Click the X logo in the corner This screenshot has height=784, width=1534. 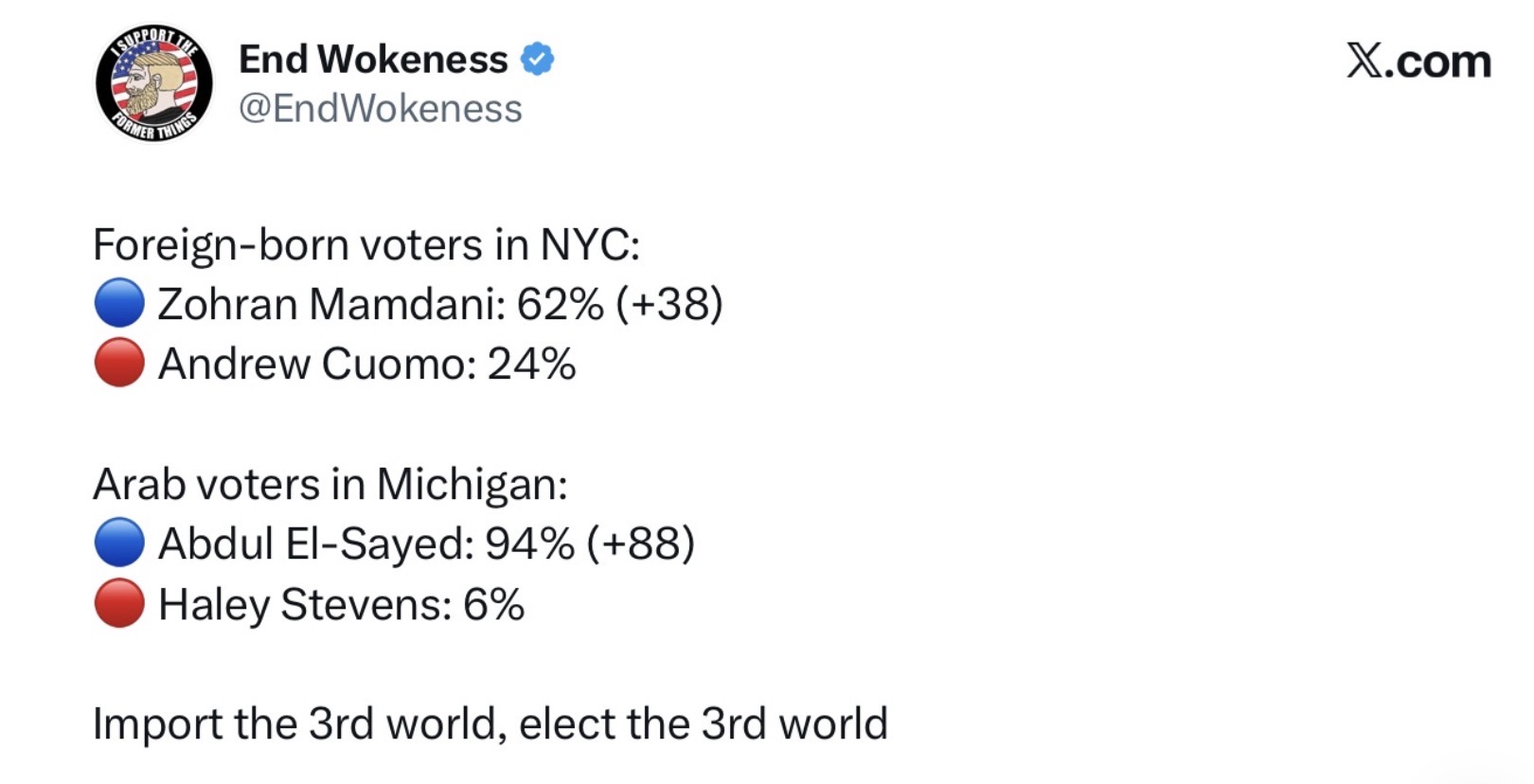pyautogui.click(x=1365, y=62)
